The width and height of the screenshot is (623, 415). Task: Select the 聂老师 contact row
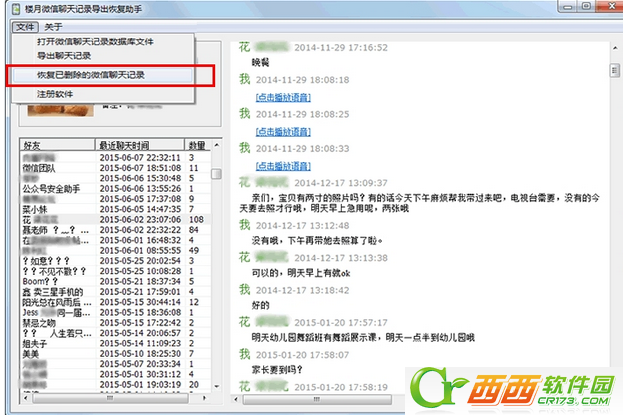pyautogui.click(x=115, y=230)
